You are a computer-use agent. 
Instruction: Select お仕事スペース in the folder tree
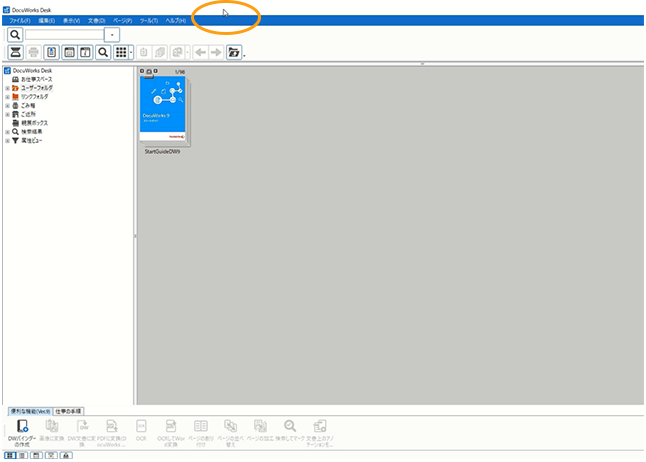[x=36, y=79]
